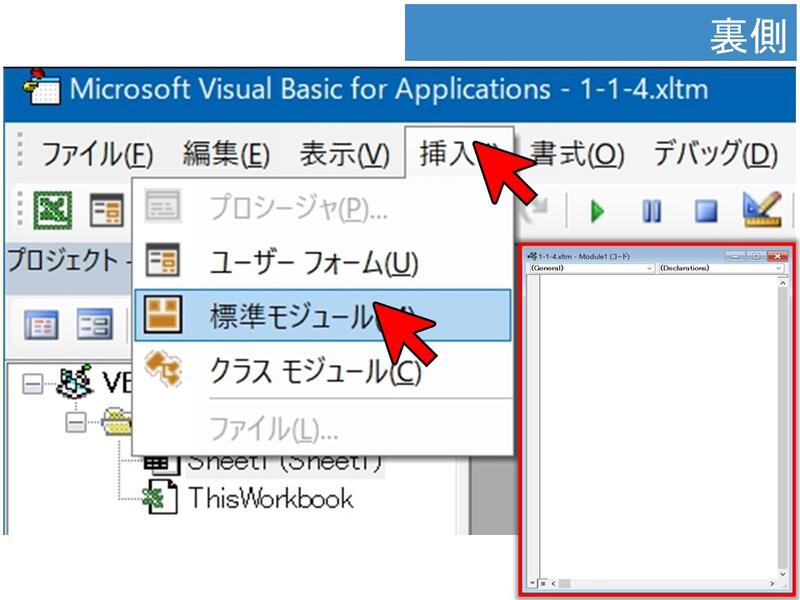Click the View Microsoft Excel toolbar icon
Image resolution: width=800 pixels, height=600 pixels.
[53, 210]
